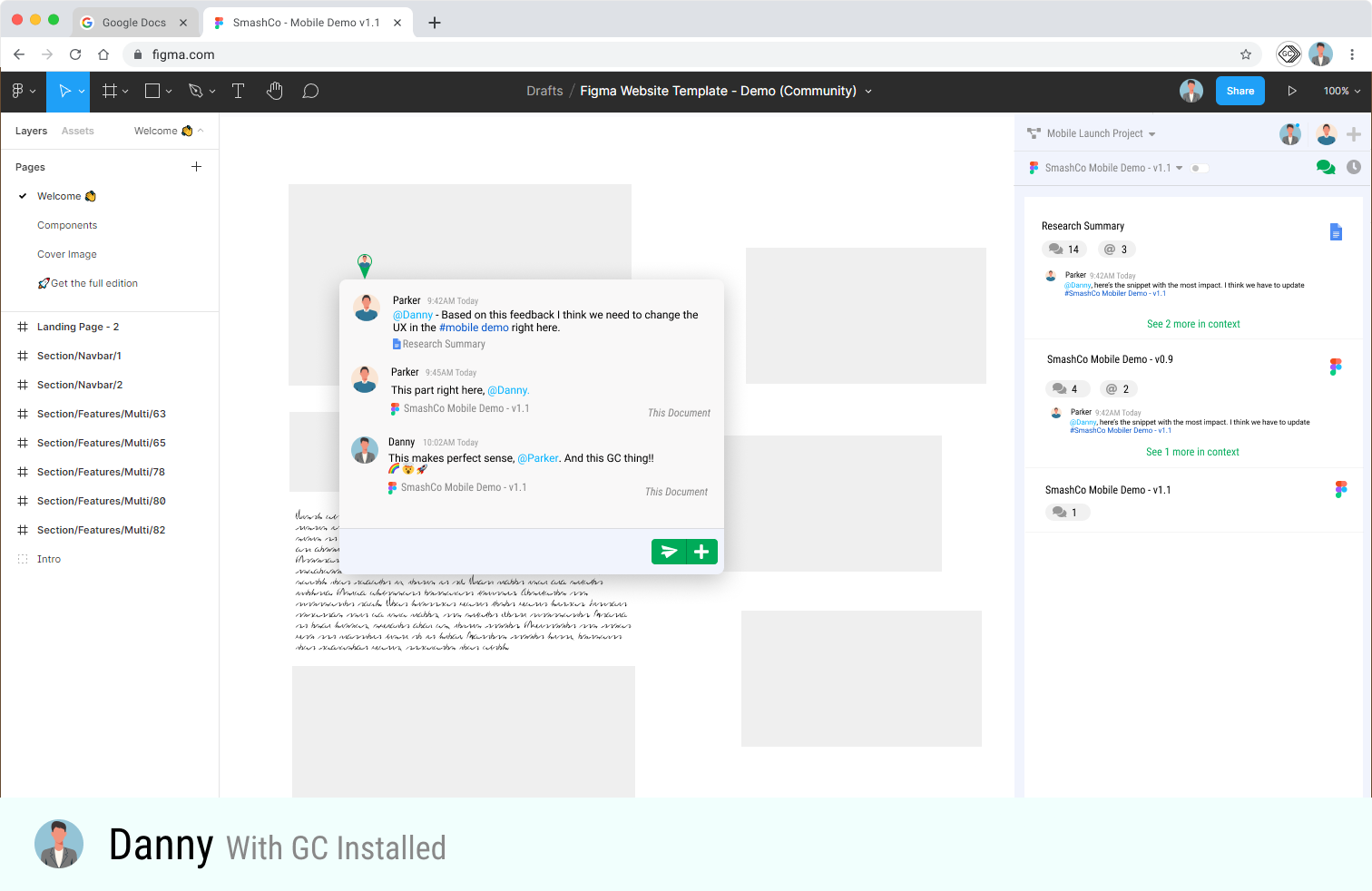Click the green comment pin on canvas
Screen dimensions: 1372x891
tap(365, 266)
